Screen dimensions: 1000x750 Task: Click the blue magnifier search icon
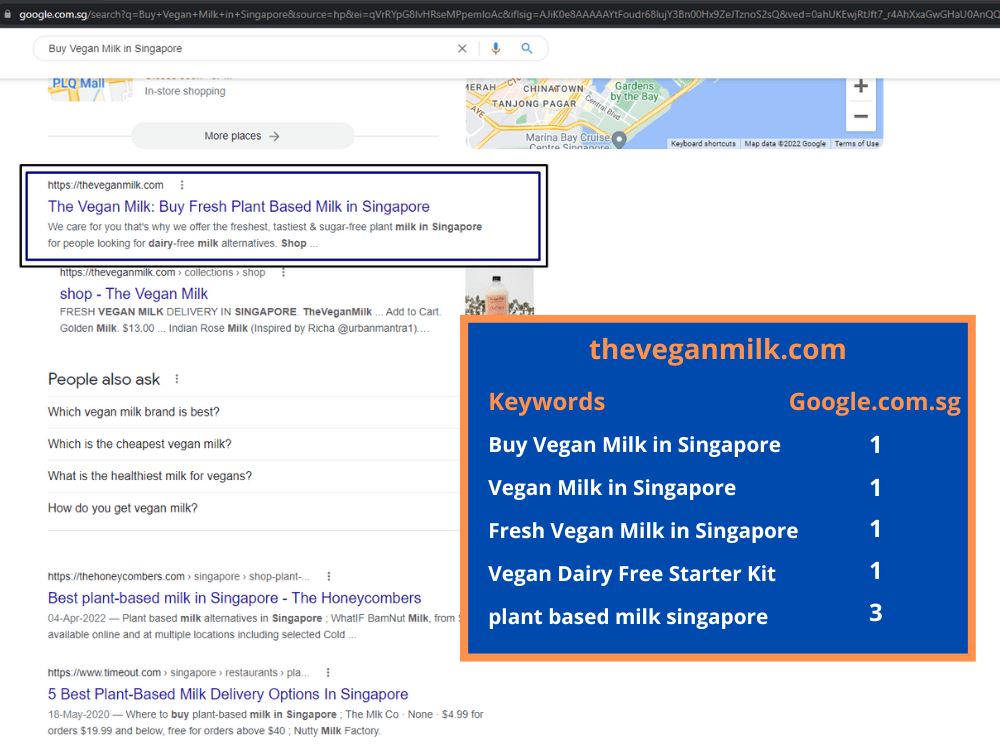click(527, 48)
